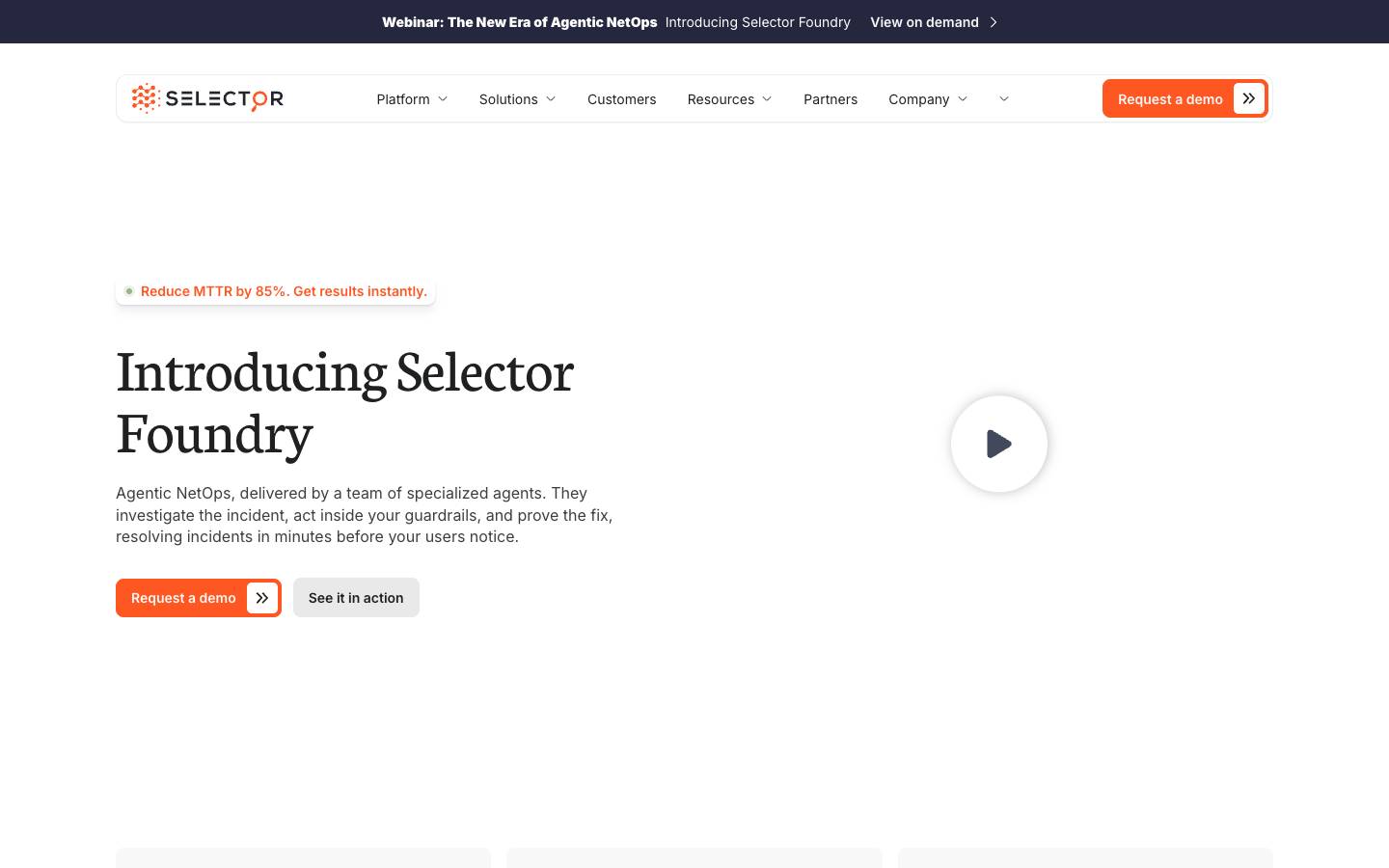Open the Solutions menu

[508, 99]
